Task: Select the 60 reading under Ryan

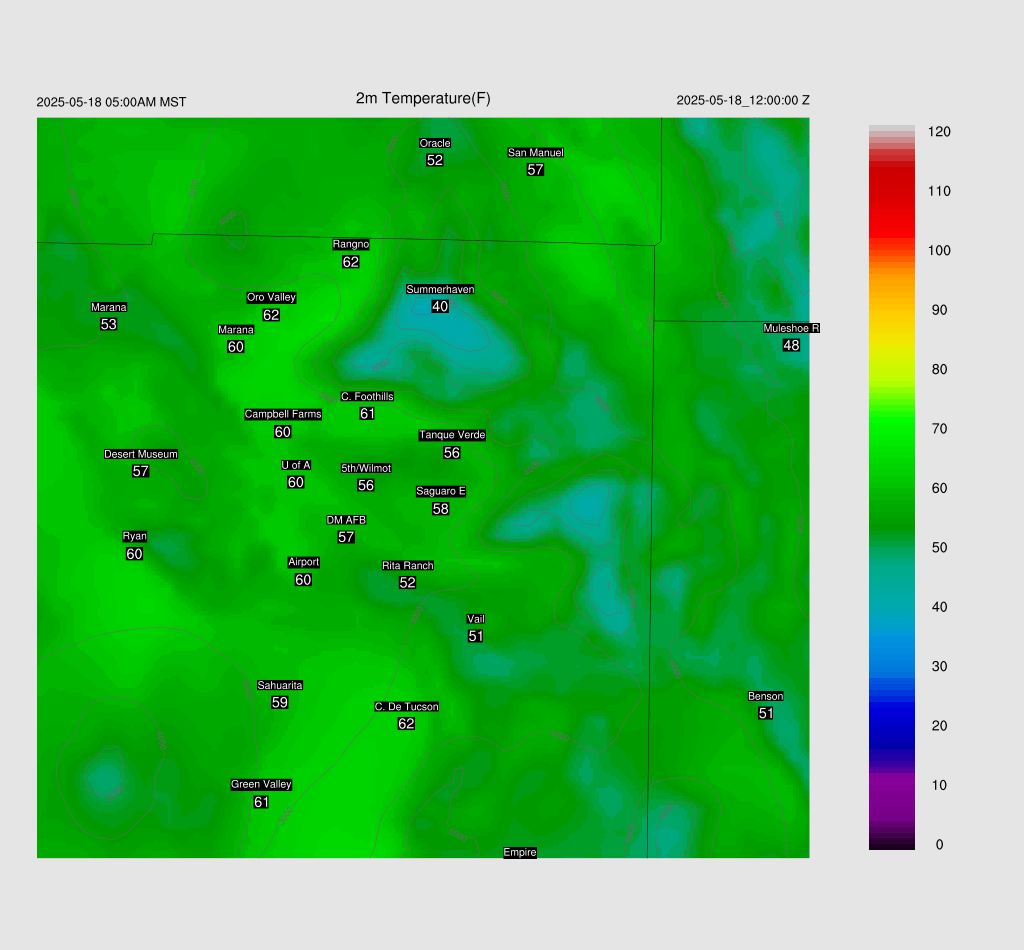Action: pyautogui.click(x=135, y=554)
